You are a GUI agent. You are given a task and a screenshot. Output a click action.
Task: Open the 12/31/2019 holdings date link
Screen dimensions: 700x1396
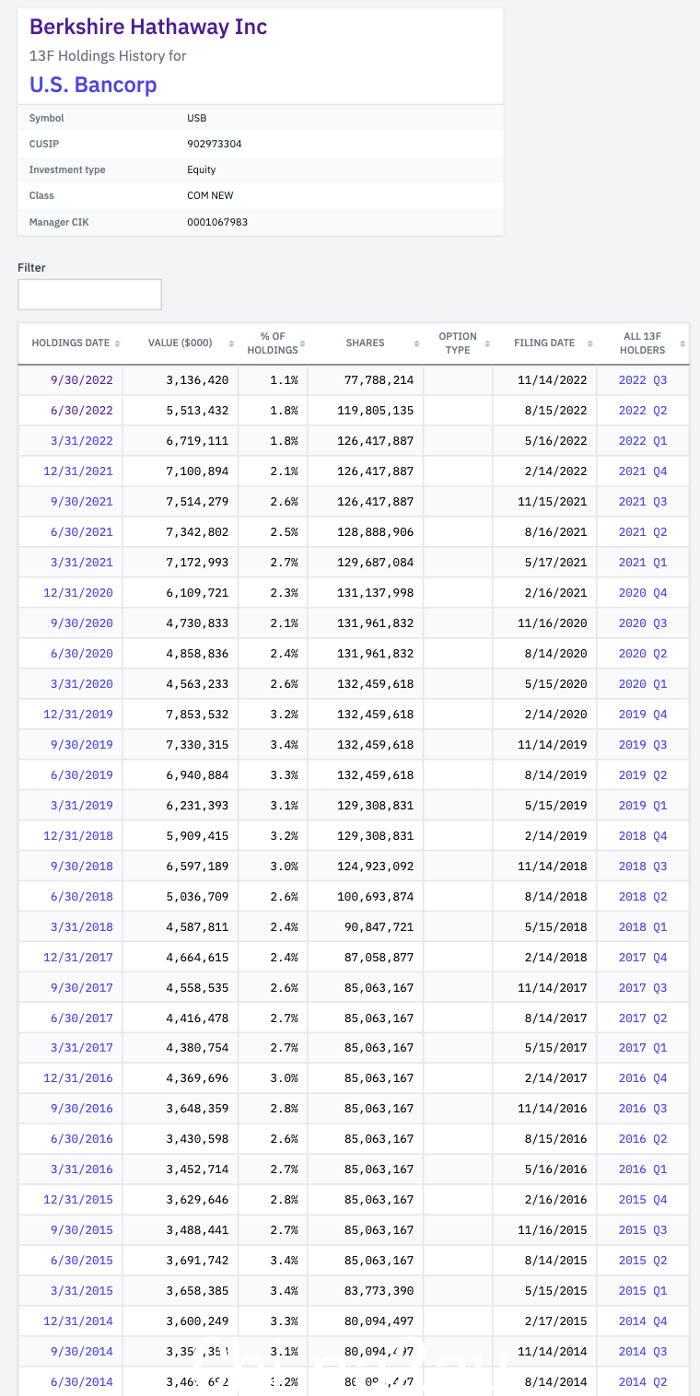tap(78, 714)
